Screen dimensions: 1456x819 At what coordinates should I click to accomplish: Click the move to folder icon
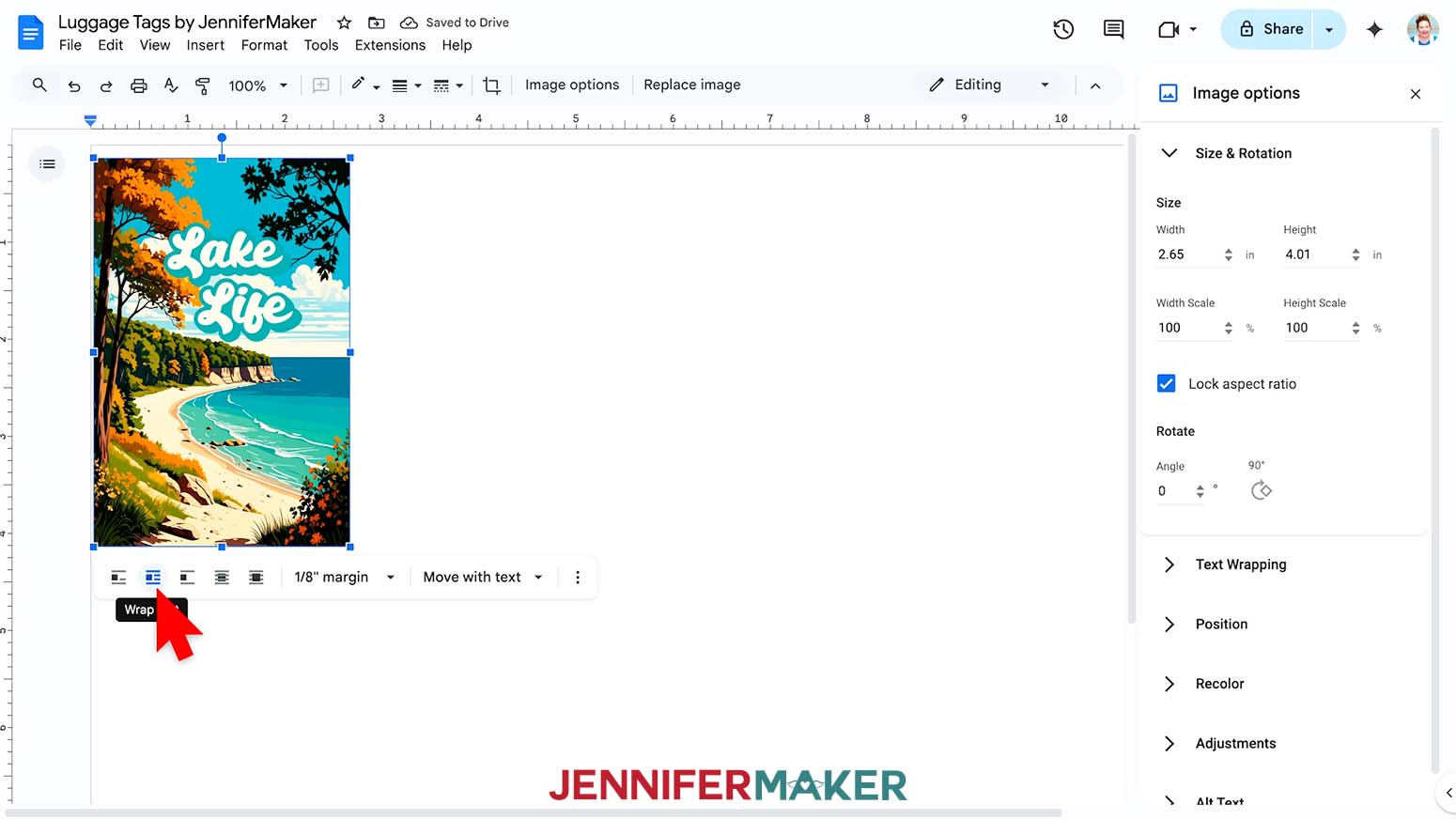(x=376, y=23)
